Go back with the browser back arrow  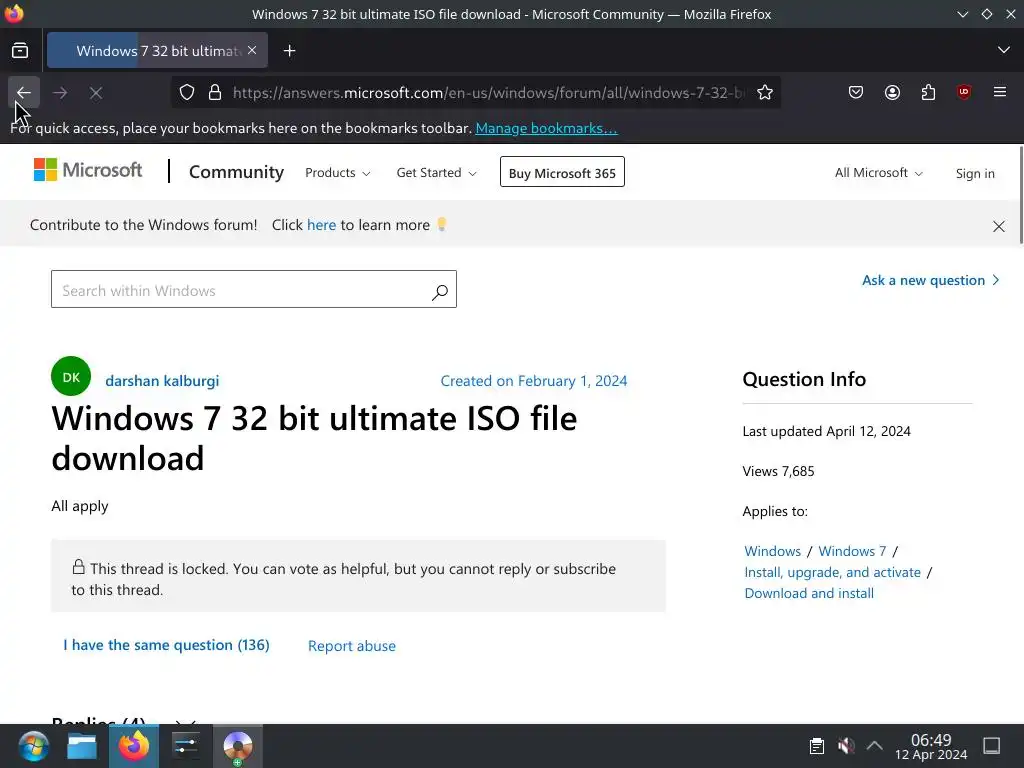24,93
